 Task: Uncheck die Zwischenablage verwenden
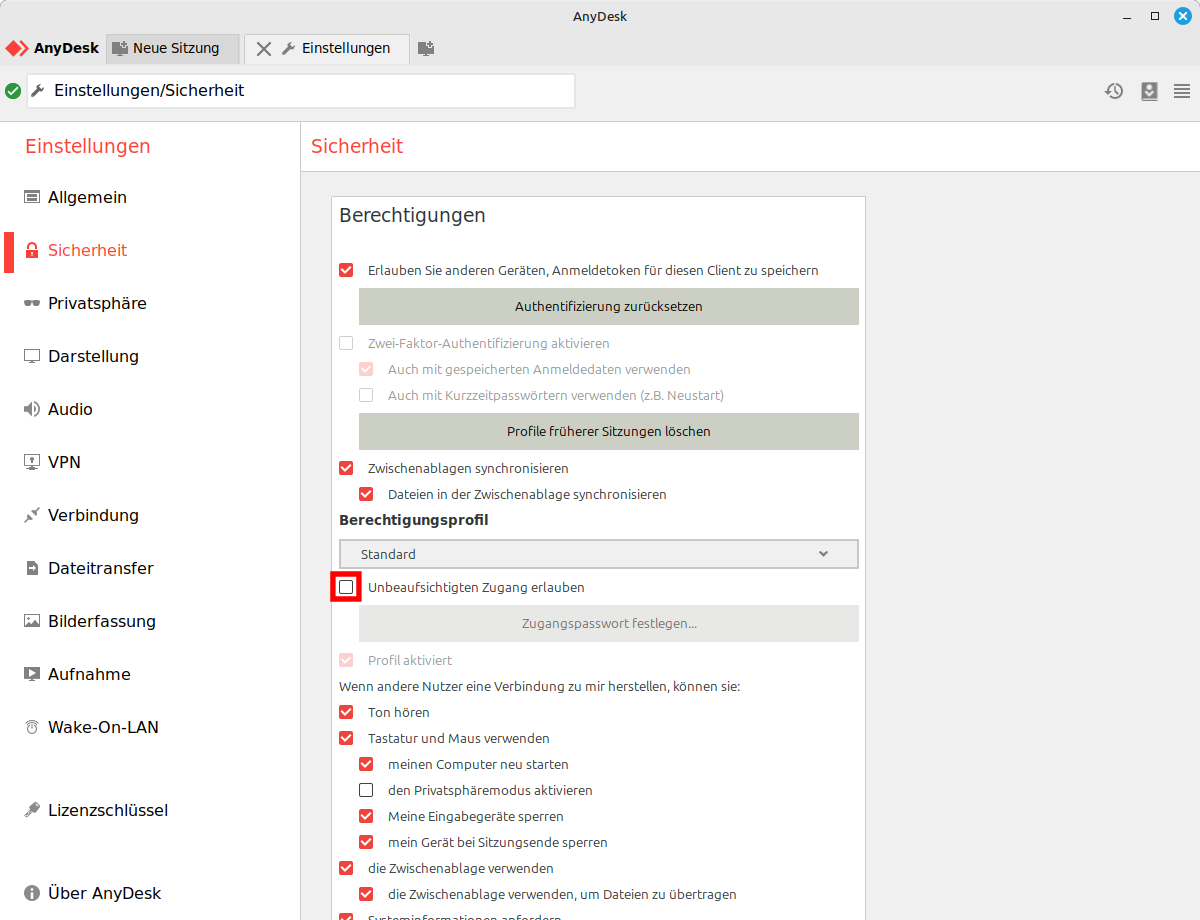[346, 868]
